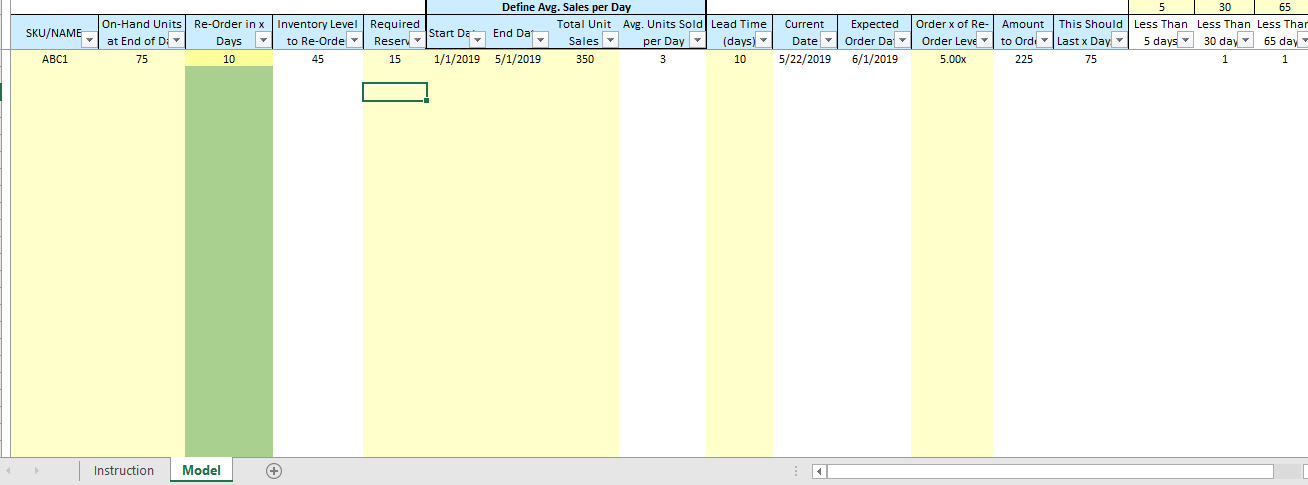Open the SKU/NAME filter dropdown

[x=90, y=40]
